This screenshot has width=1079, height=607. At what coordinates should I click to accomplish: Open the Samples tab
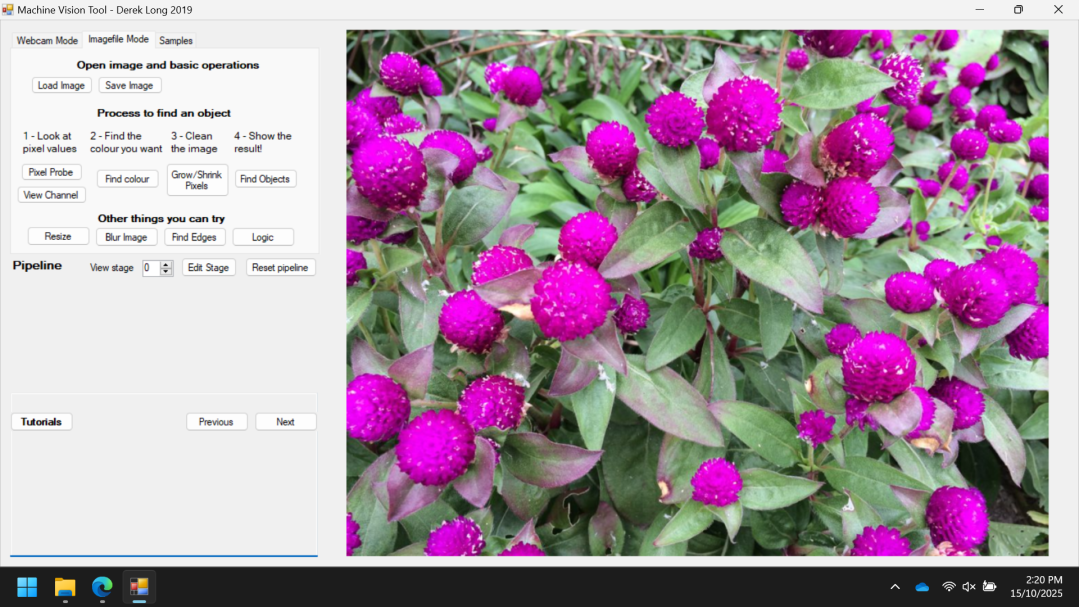pos(176,41)
